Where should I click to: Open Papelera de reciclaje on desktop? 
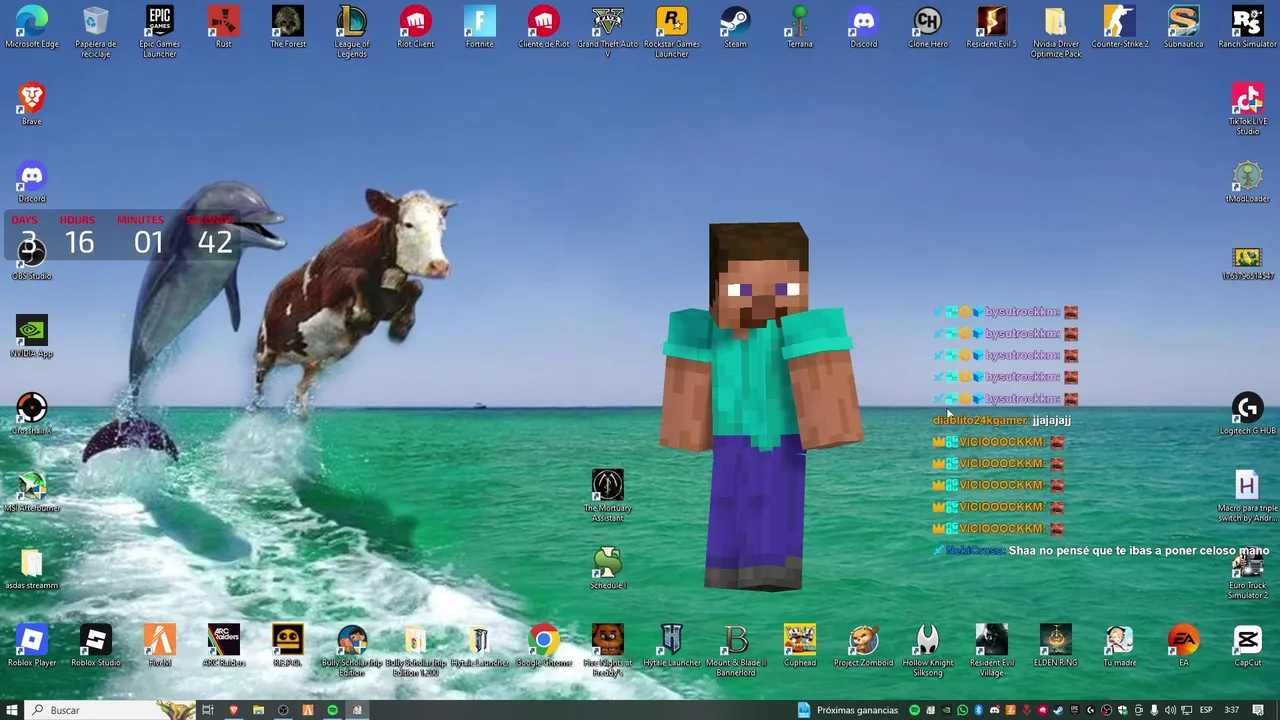coord(96,32)
